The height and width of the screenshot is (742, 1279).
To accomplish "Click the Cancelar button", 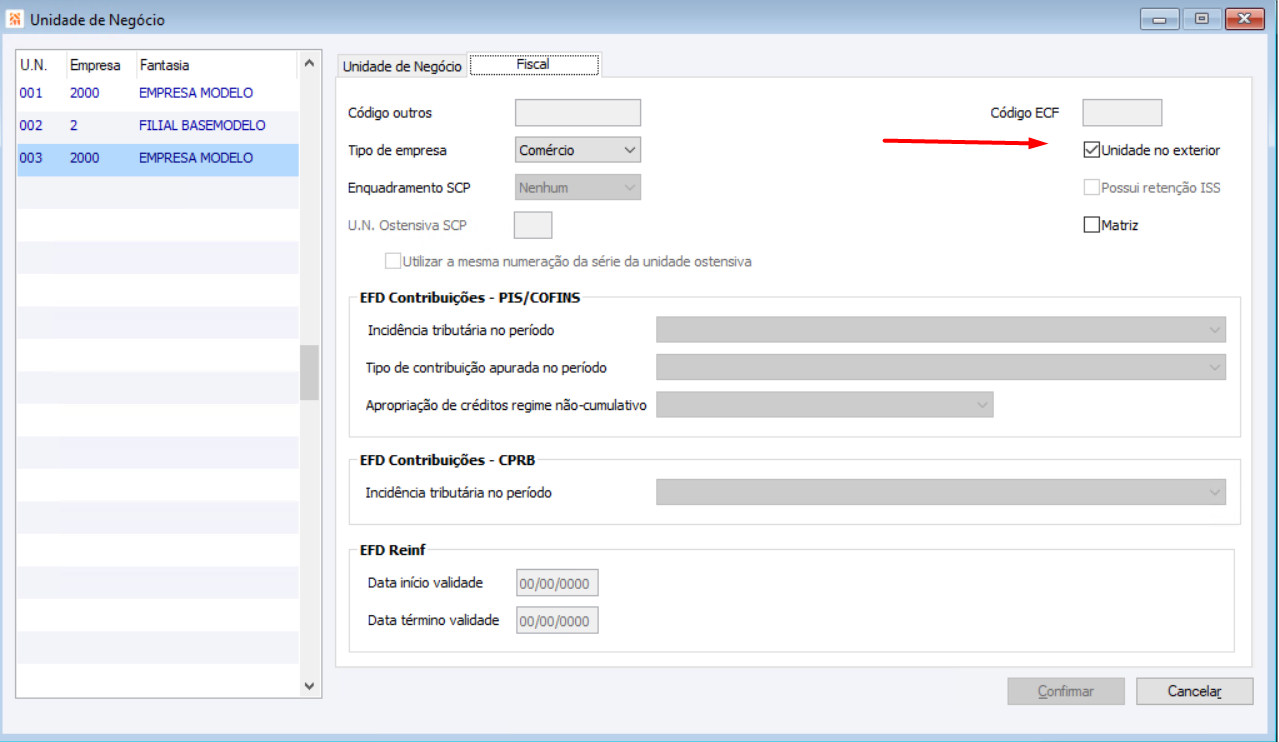I will [x=1195, y=691].
